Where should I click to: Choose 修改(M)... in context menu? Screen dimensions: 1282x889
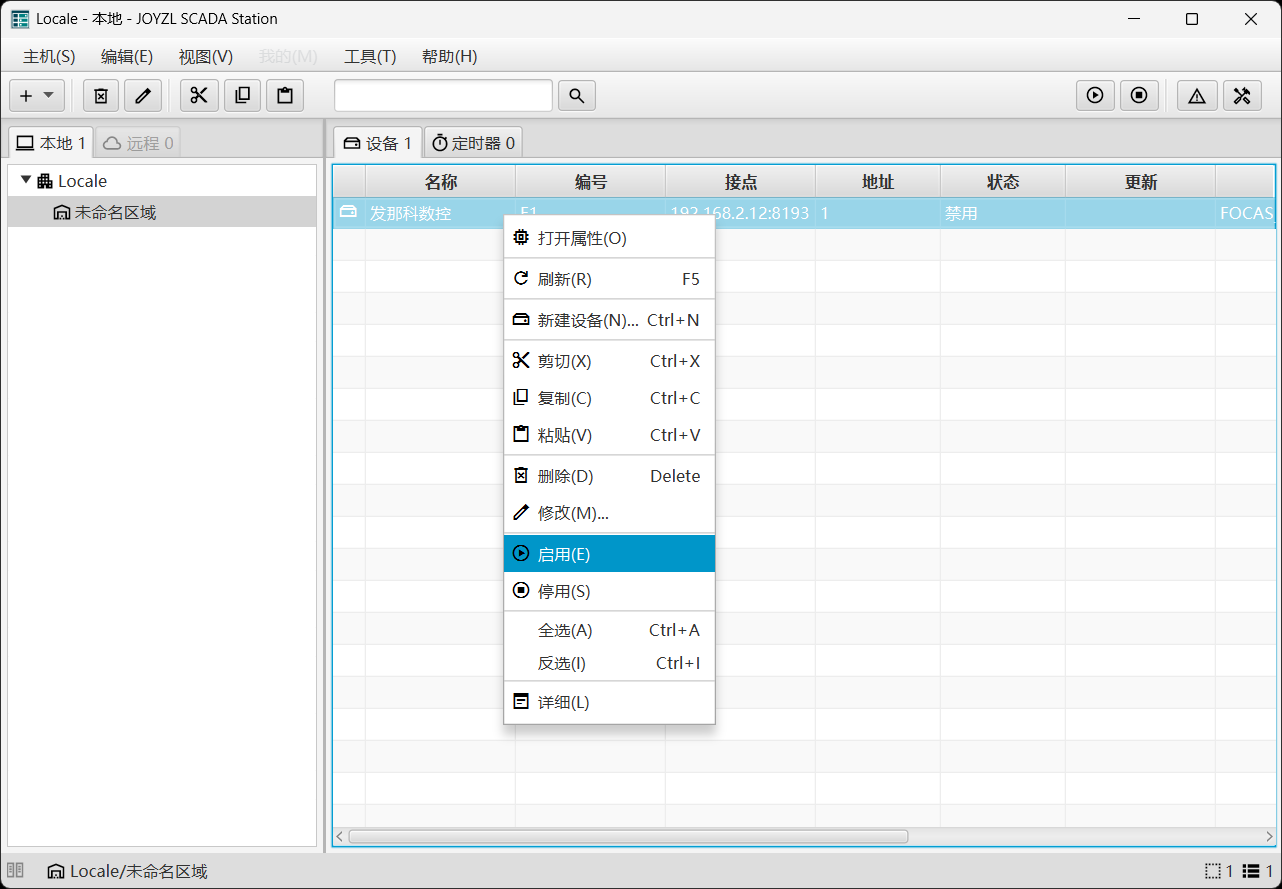[x=609, y=513]
